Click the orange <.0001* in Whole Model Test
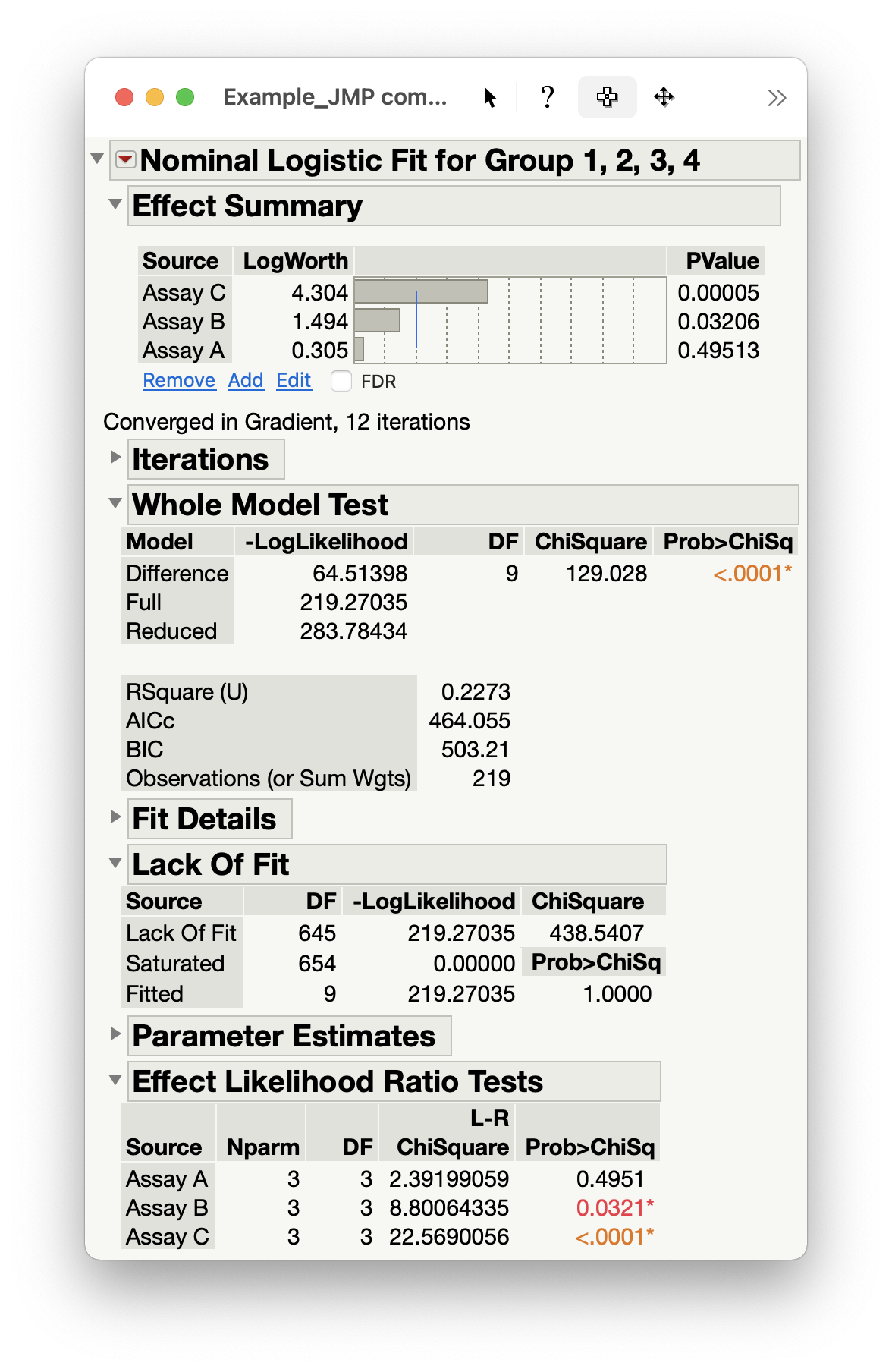 [x=752, y=574]
